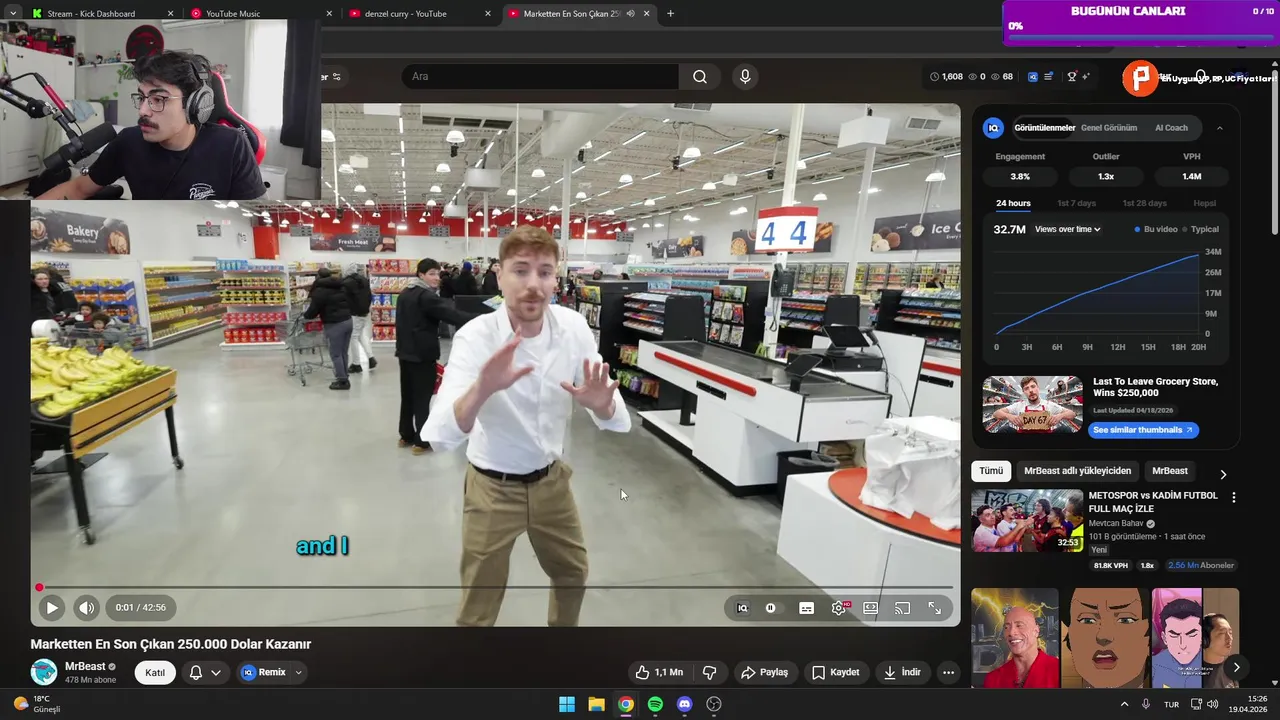Download the video with İndir button

(901, 672)
